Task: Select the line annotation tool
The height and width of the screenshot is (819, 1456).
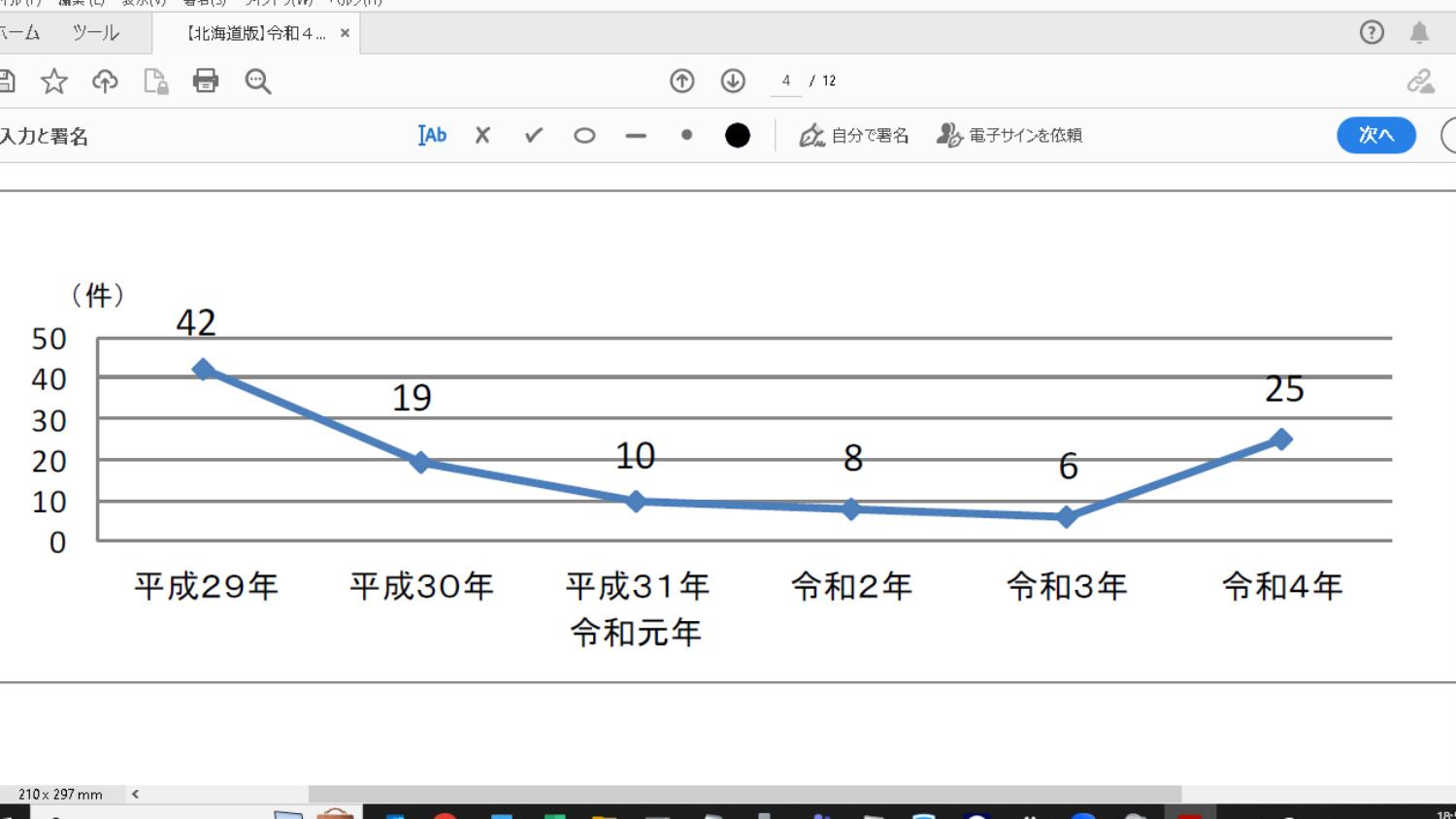Action: [x=635, y=135]
